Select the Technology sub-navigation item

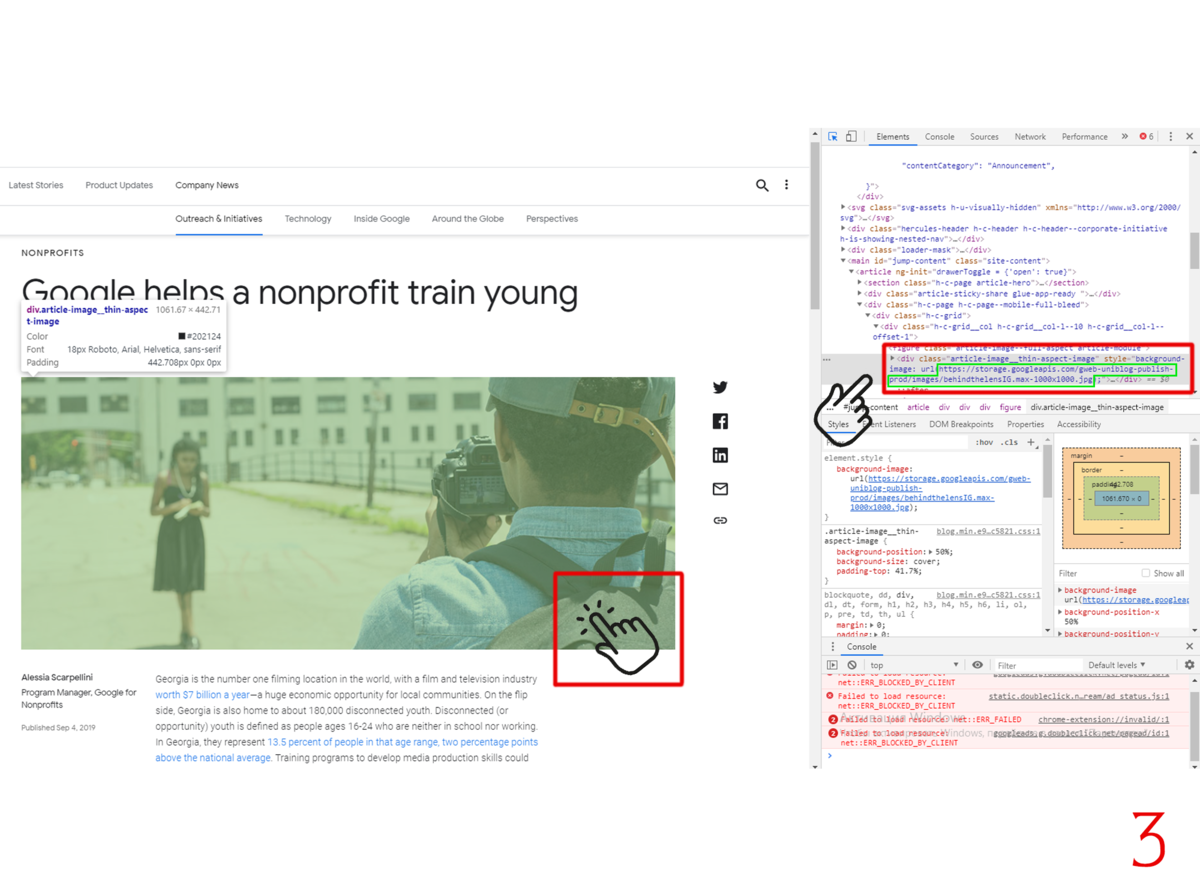308,219
